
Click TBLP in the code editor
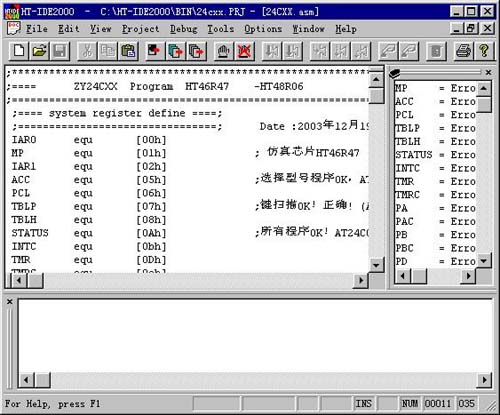click(24, 206)
